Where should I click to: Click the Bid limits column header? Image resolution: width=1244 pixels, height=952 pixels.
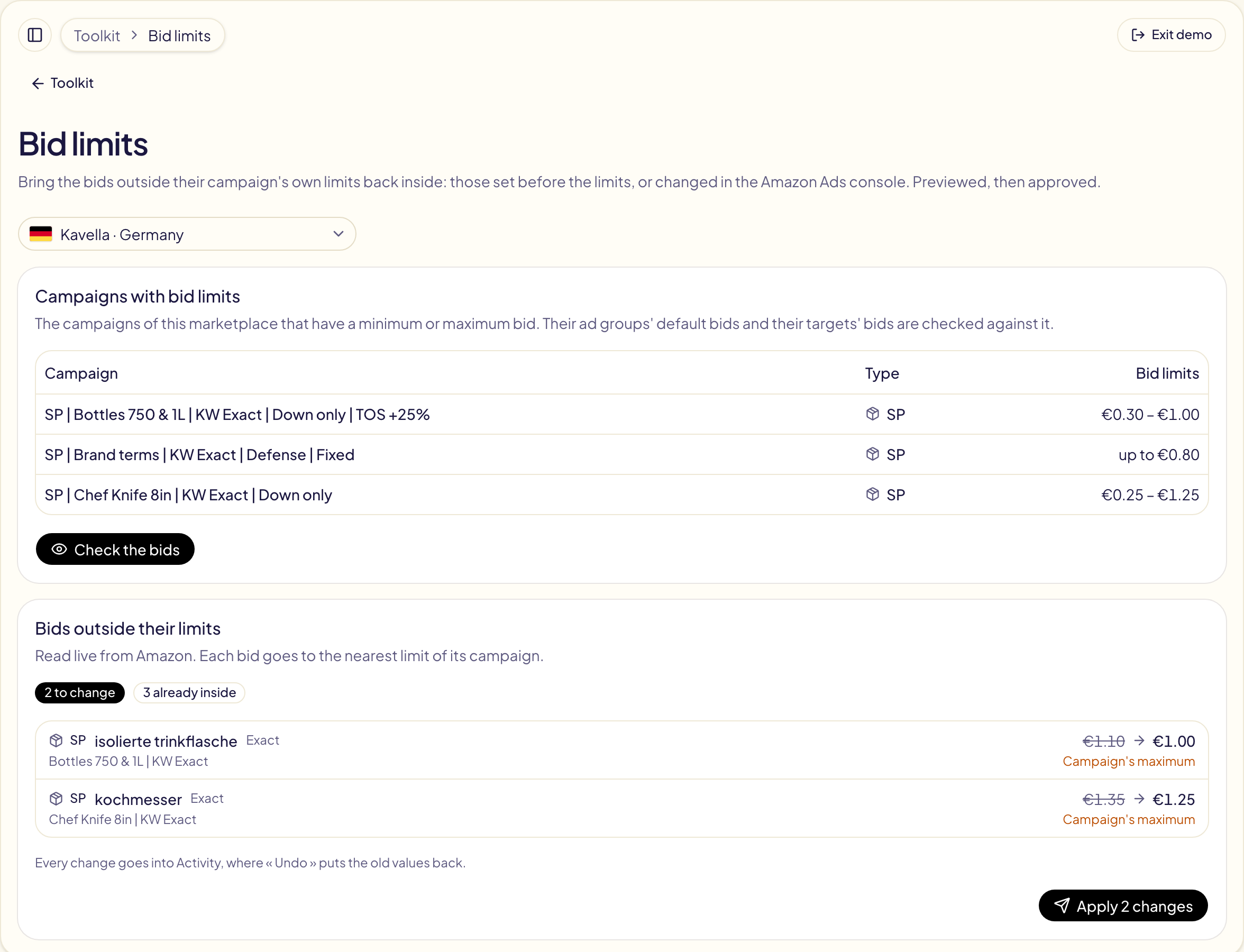tap(1167, 373)
